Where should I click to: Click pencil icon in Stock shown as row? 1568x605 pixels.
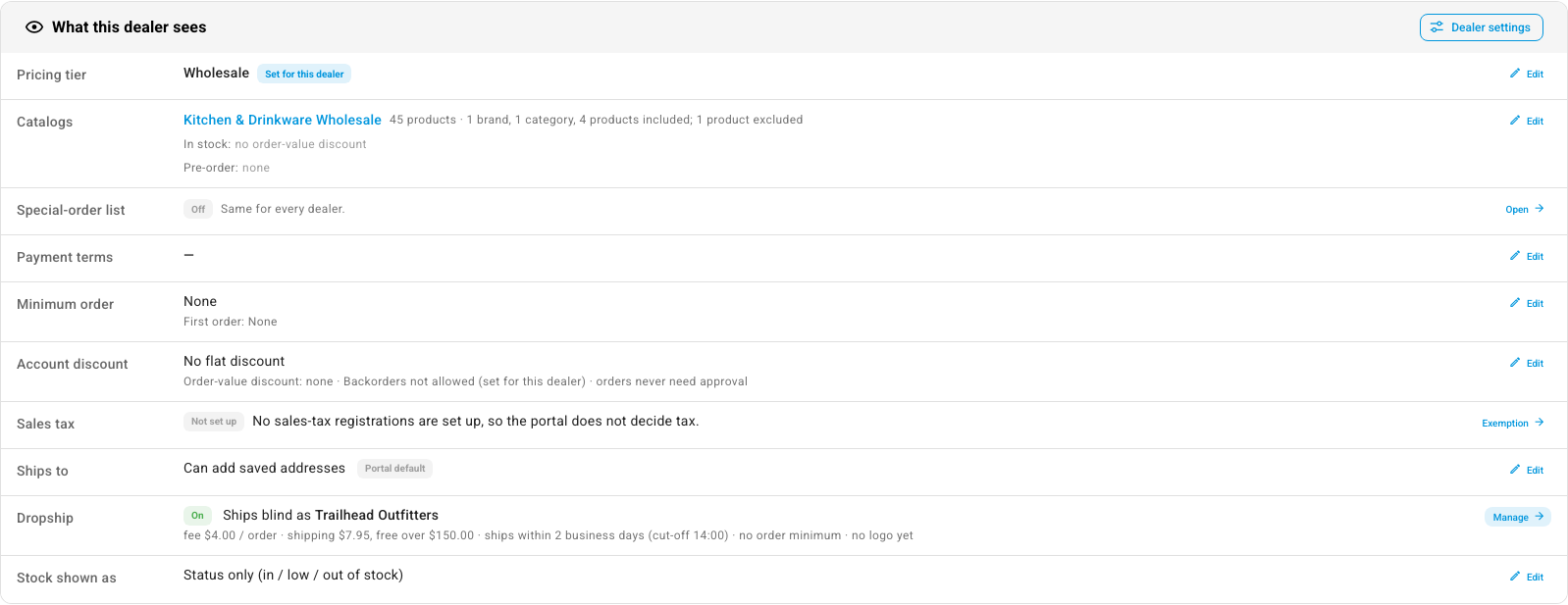1515,577
